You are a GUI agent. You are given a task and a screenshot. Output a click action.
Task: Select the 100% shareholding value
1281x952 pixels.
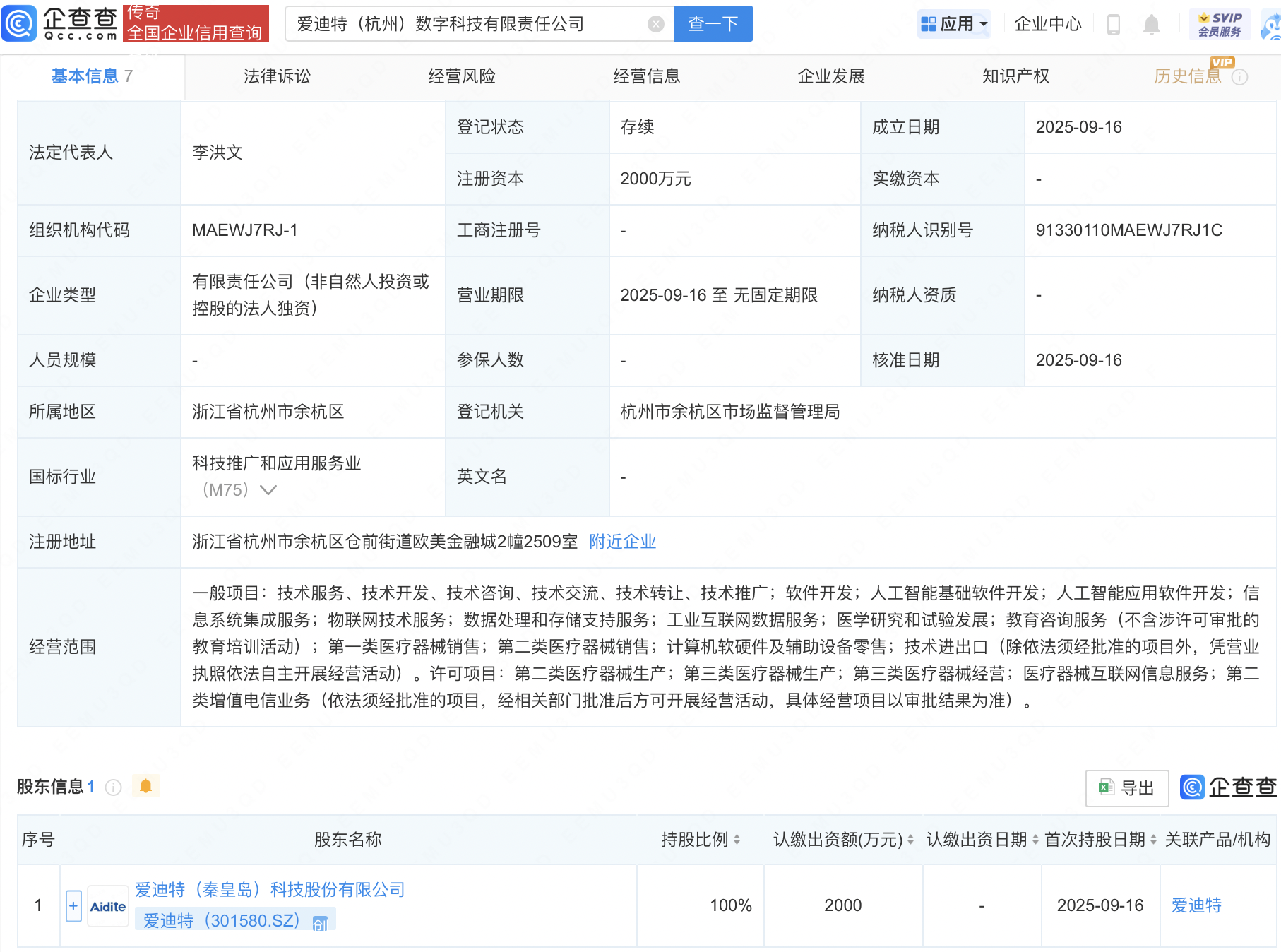[x=731, y=905]
